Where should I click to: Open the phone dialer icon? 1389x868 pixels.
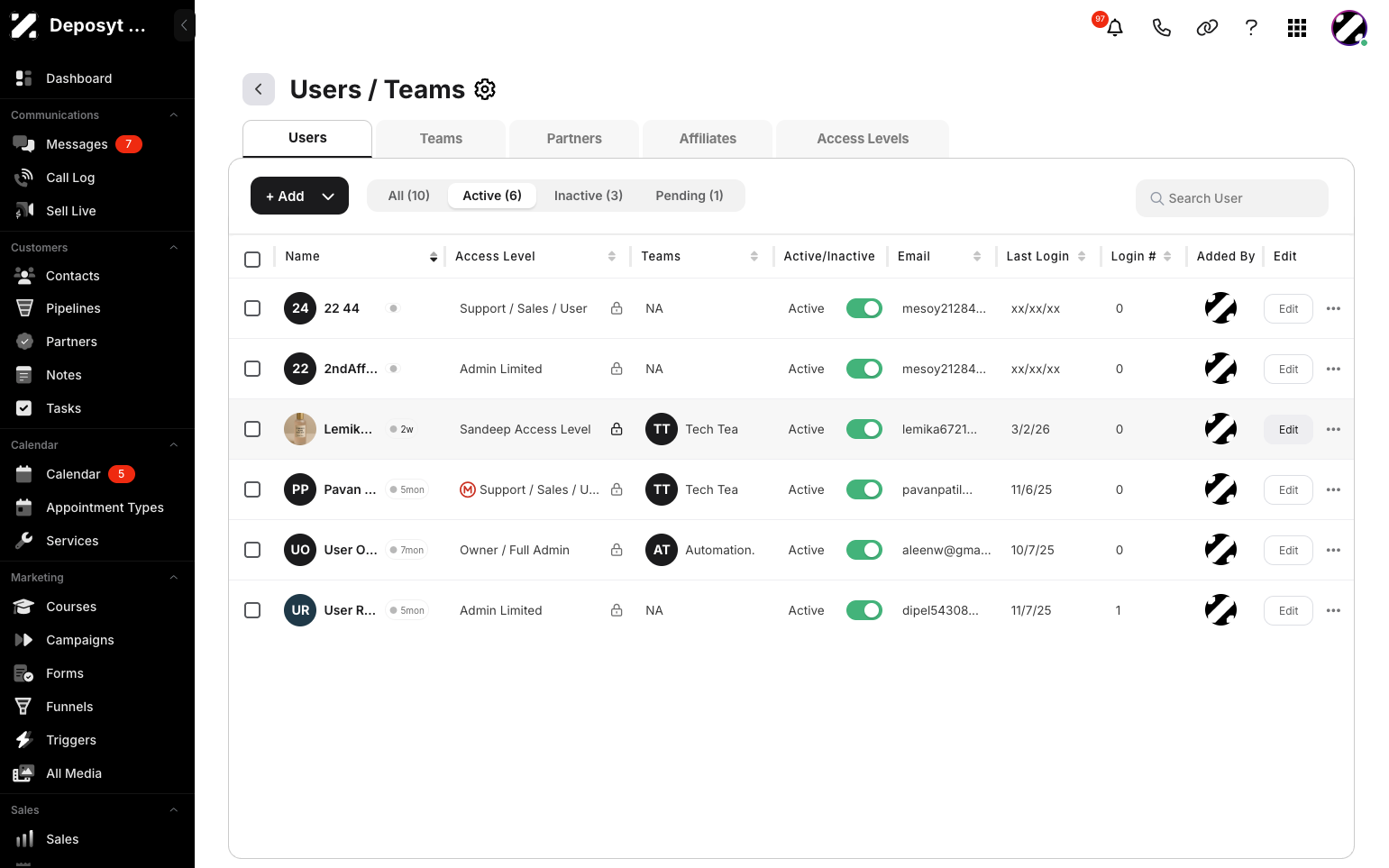(1162, 28)
